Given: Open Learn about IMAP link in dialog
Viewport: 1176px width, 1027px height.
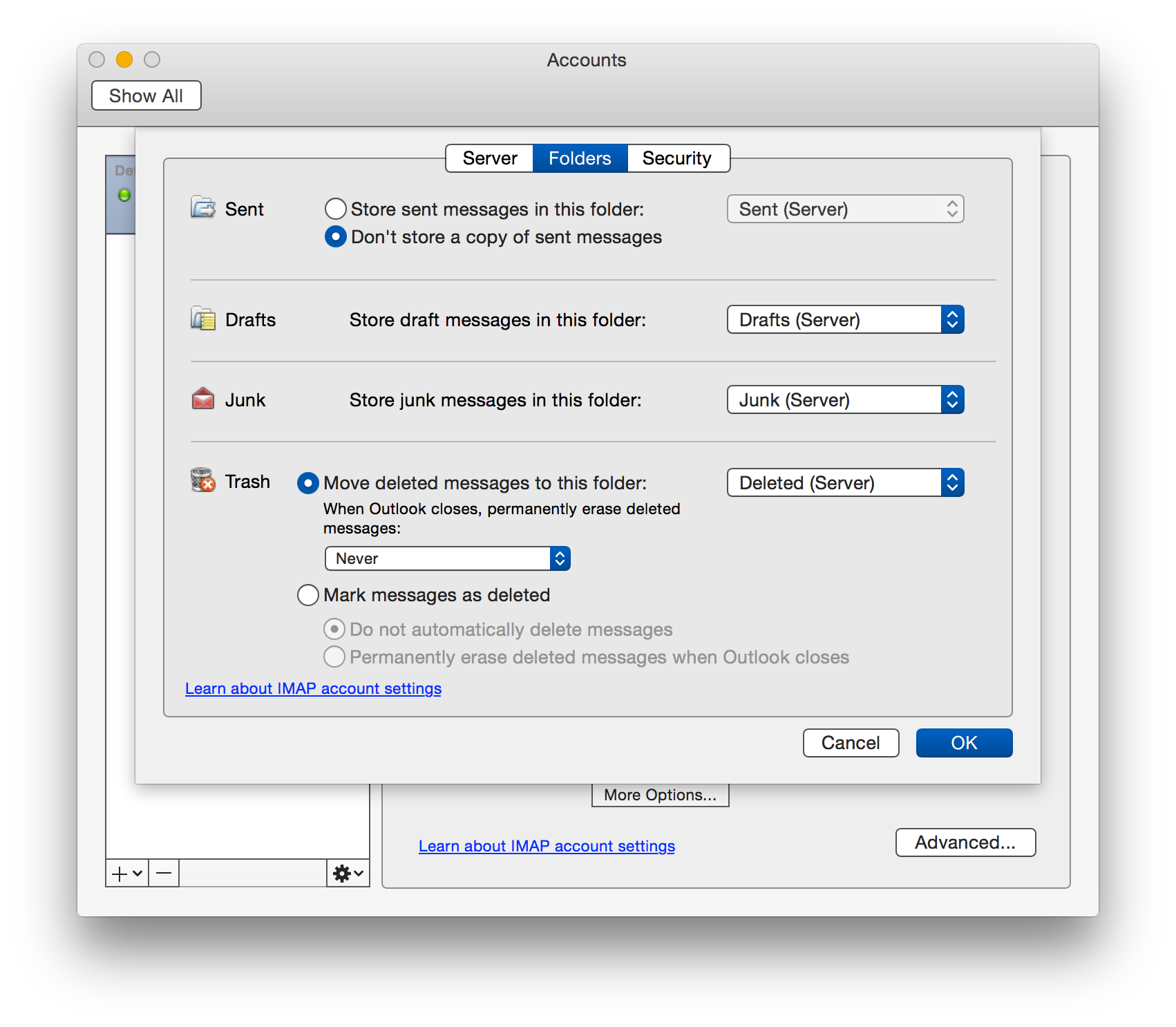Looking at the screenshot, I should [313, 688].
